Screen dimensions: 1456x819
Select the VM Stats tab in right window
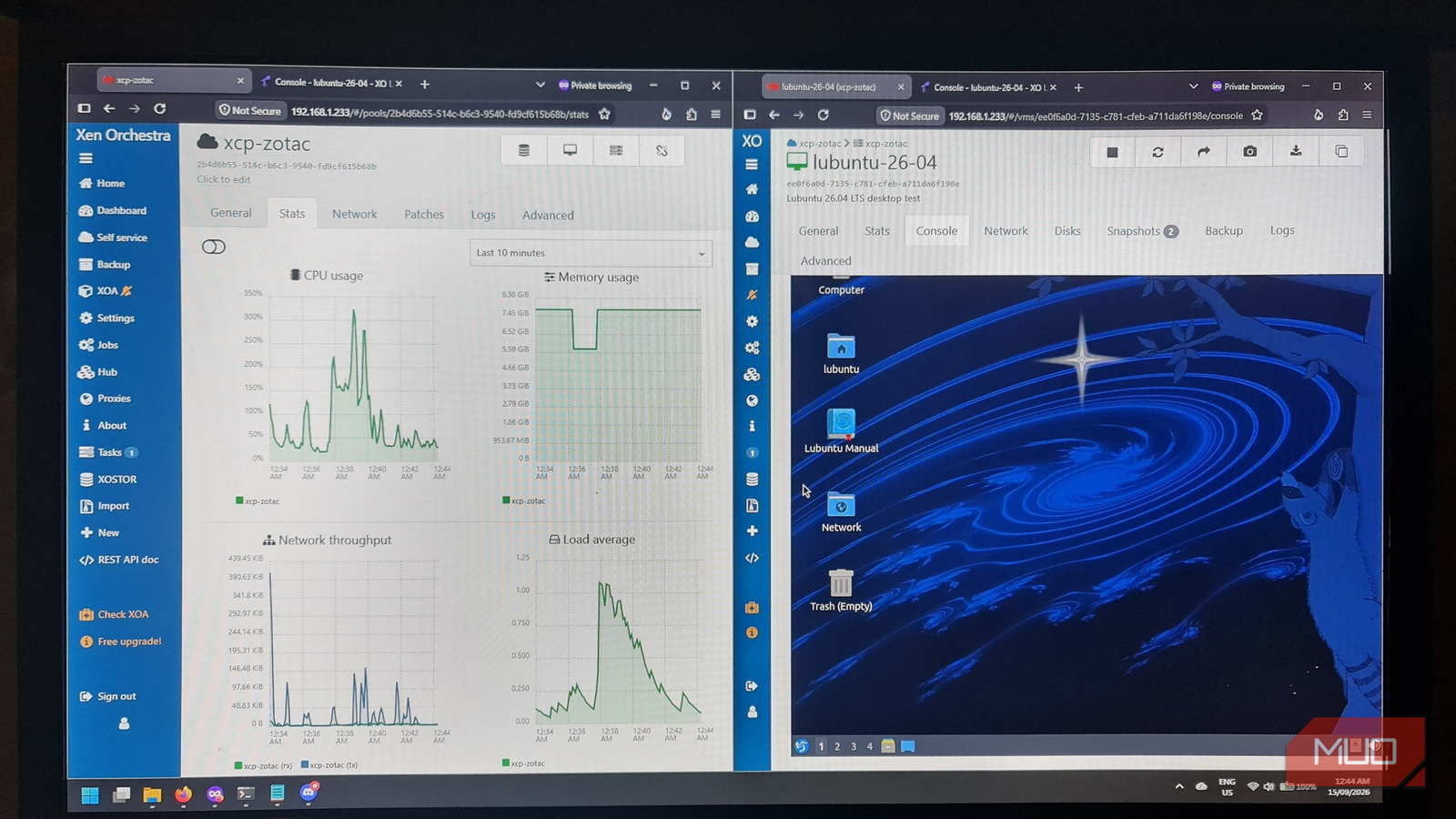[877, 231]
